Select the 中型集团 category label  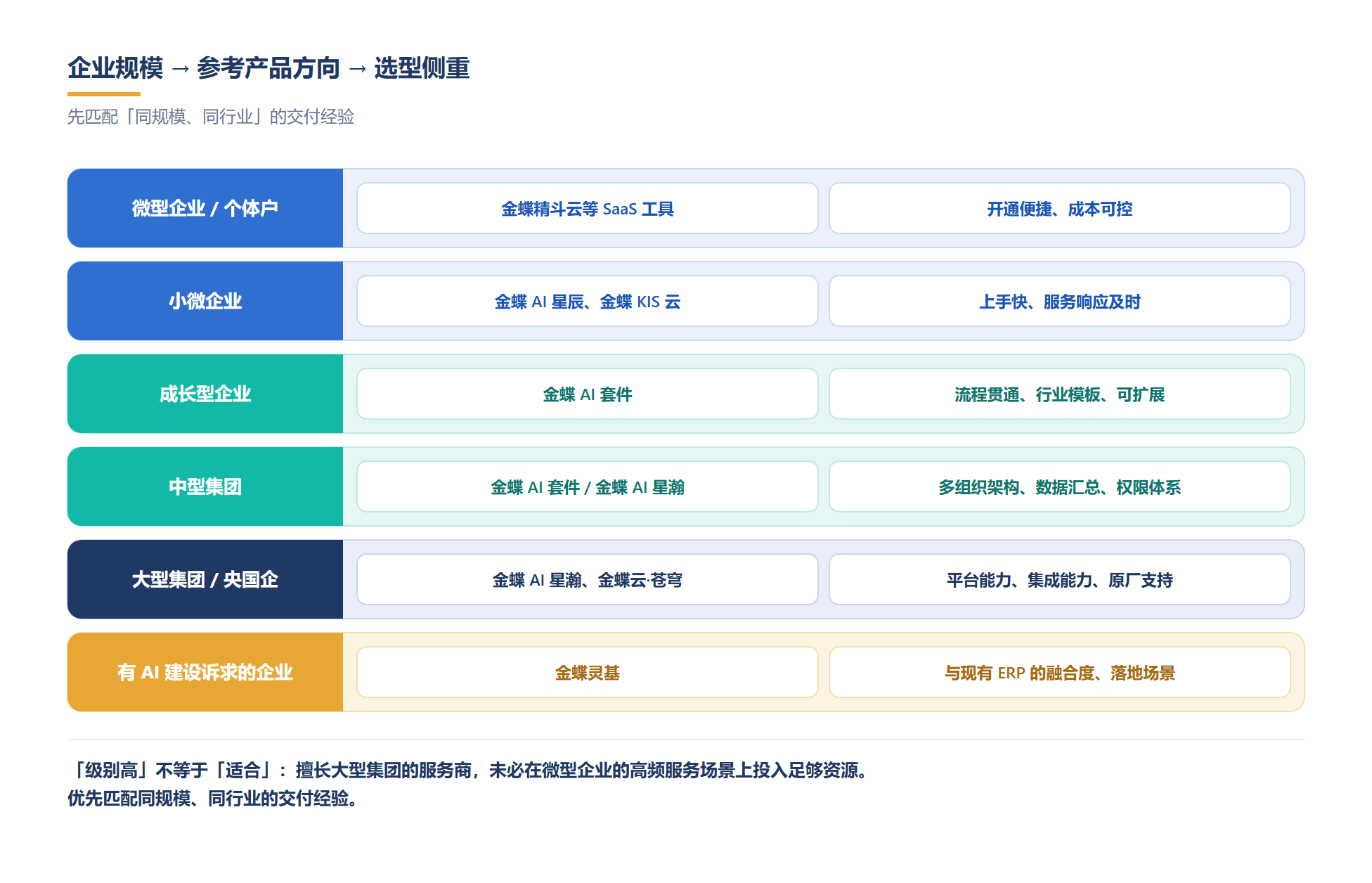pos(205,486)
